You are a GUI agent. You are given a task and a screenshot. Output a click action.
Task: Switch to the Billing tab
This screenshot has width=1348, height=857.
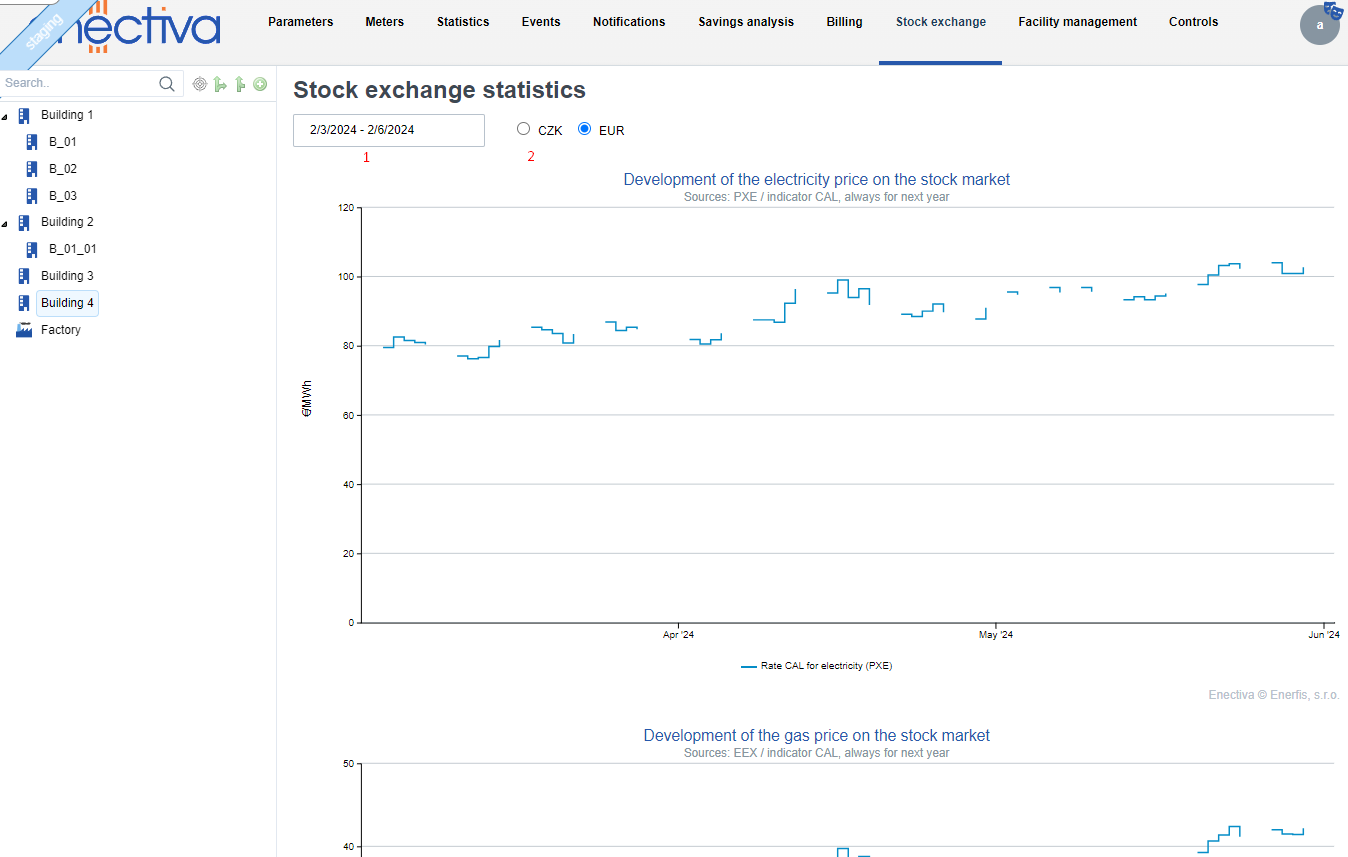844,22
